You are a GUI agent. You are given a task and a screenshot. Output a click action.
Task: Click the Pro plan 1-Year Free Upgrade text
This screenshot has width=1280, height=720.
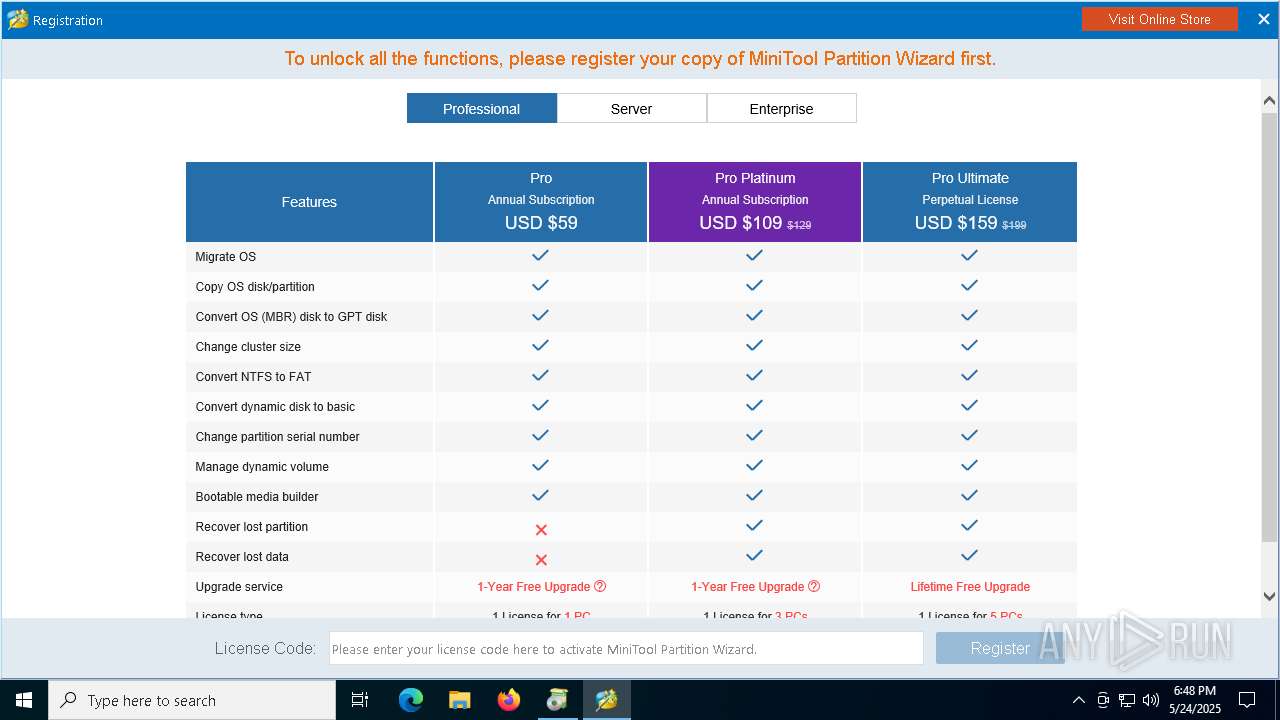pyautogui.click(x=534, y=587)
